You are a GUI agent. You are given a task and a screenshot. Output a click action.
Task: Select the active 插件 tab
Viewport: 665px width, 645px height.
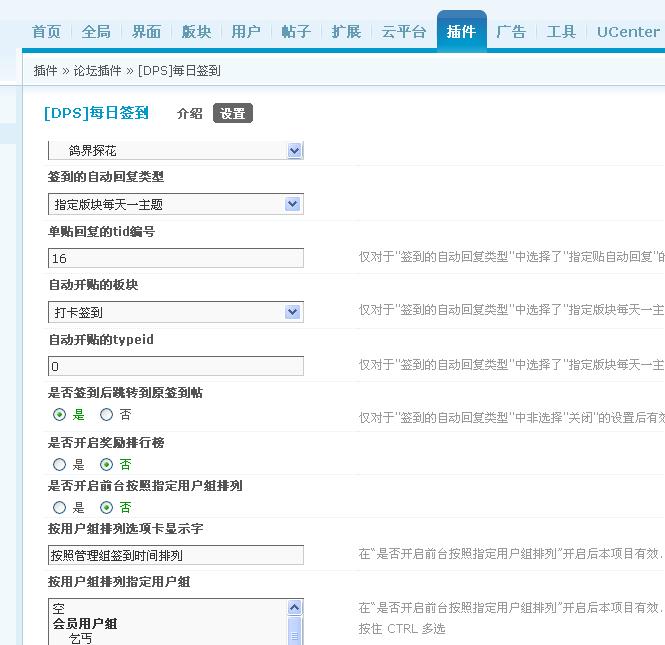[461, 31]
